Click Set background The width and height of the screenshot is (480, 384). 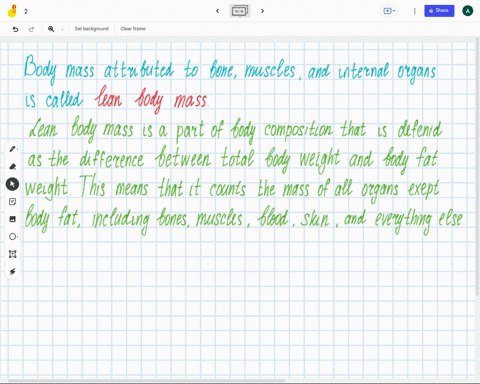coord(92,29)
